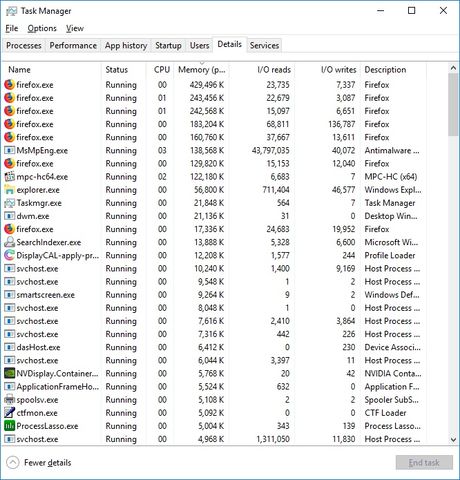Sort by the Description column header
The image size is (460, 480).
coord(393,70)
